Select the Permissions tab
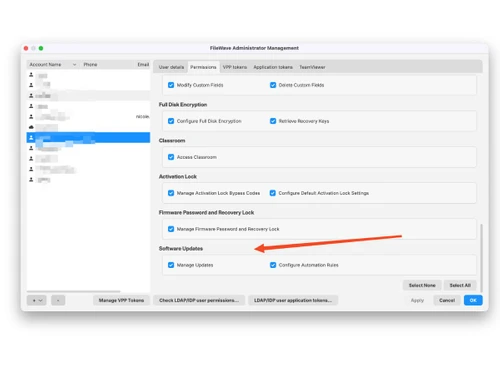Screen dimensions: 500x375 point(203,67)
